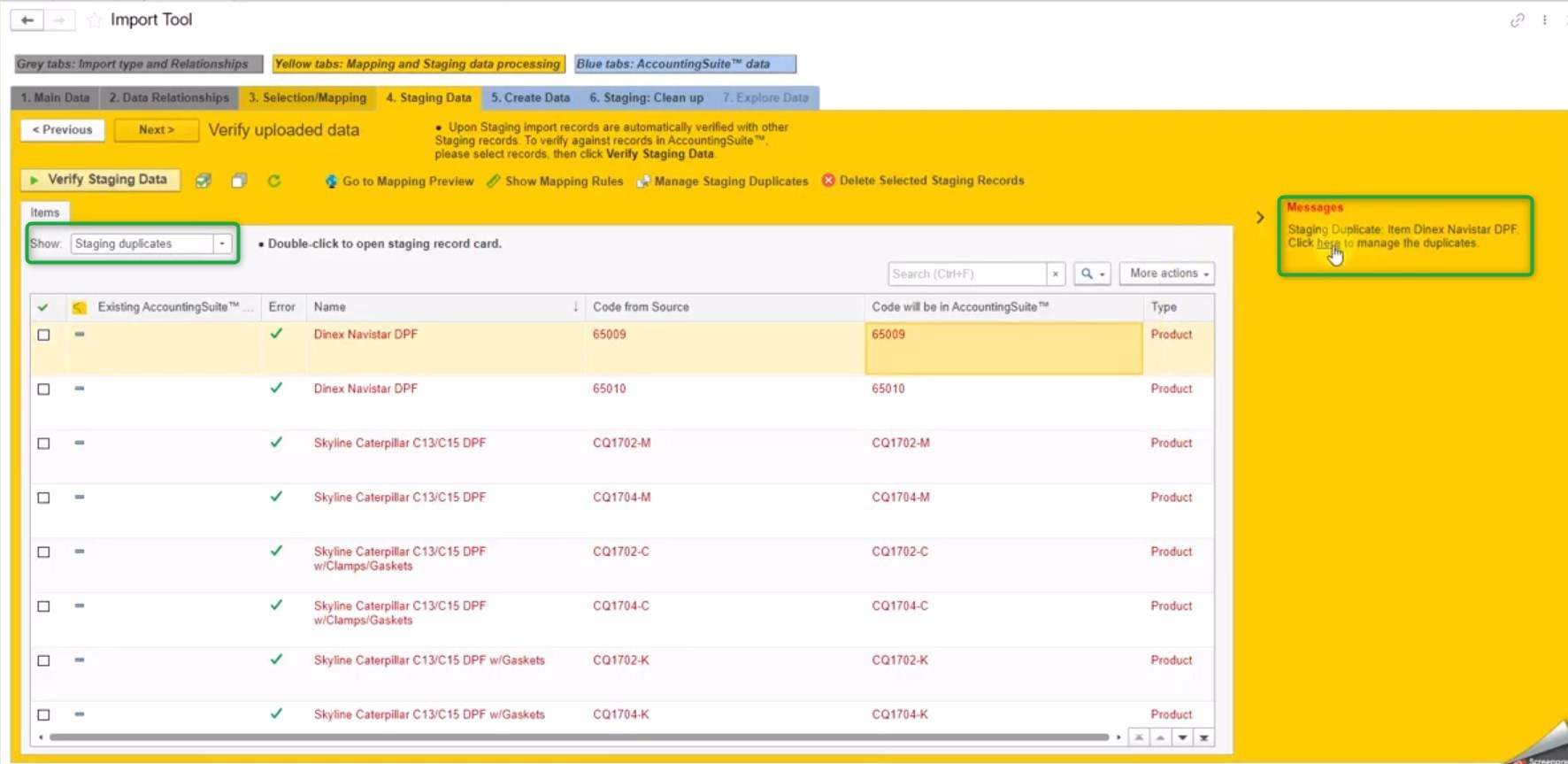Open the 3. Selection/Mapping tab

(x=307, y=97)
